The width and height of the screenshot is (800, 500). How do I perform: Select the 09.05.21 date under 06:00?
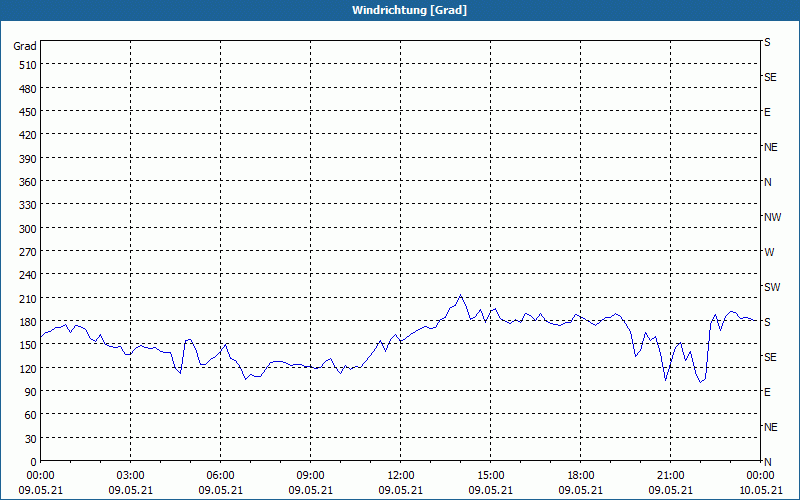[x=220, y=490]
